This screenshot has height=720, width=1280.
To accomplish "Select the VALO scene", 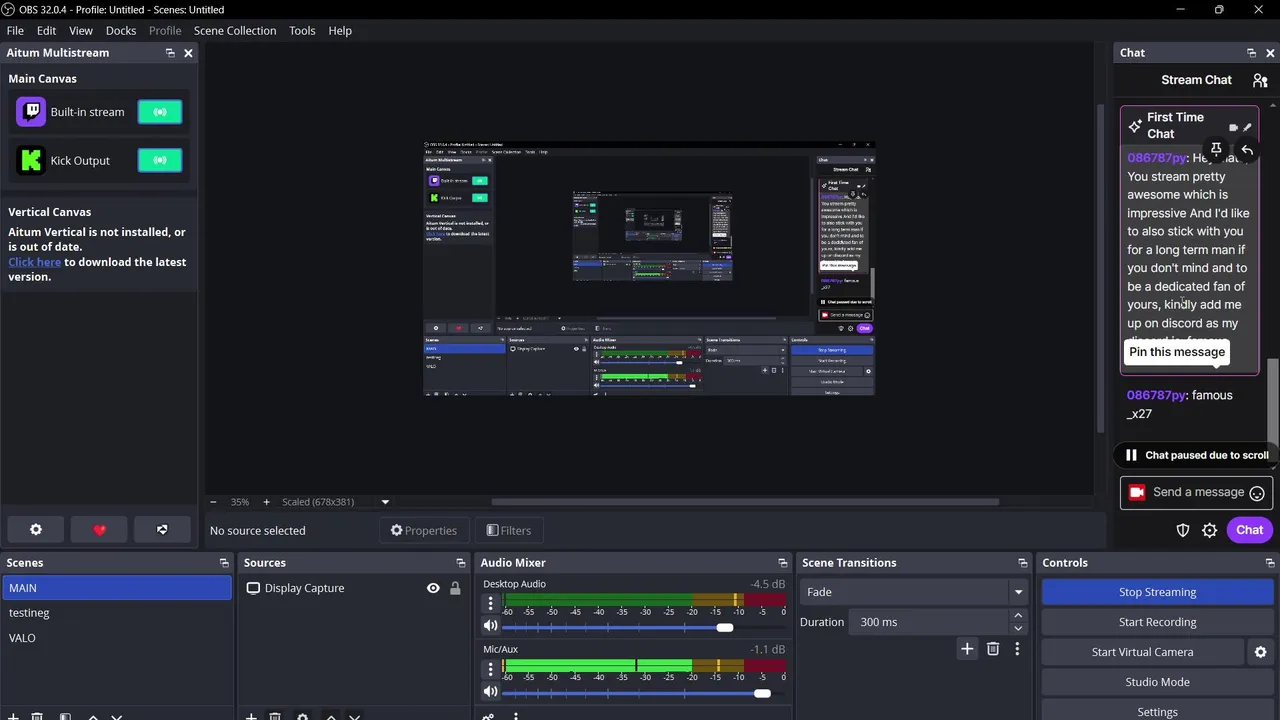I will pos(117,638).
